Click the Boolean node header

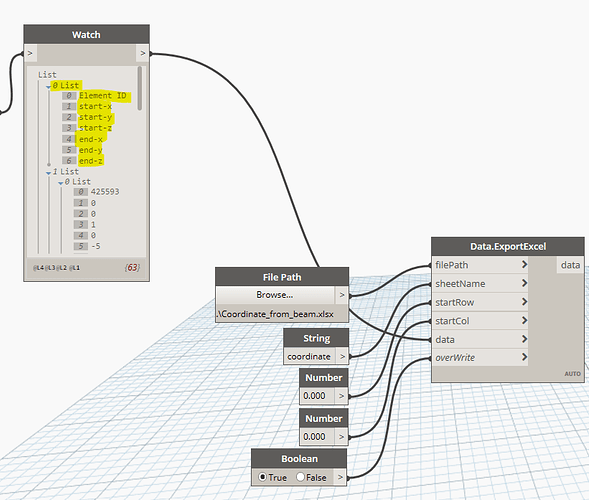[299, 459]
